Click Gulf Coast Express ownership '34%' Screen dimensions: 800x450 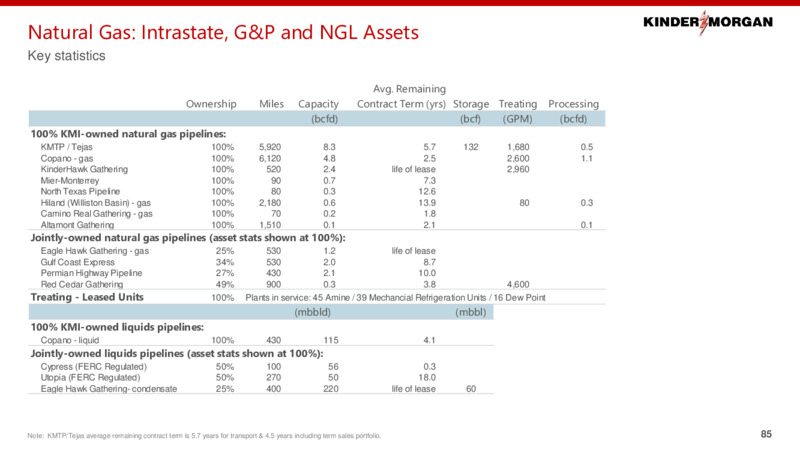coord(224,262)
